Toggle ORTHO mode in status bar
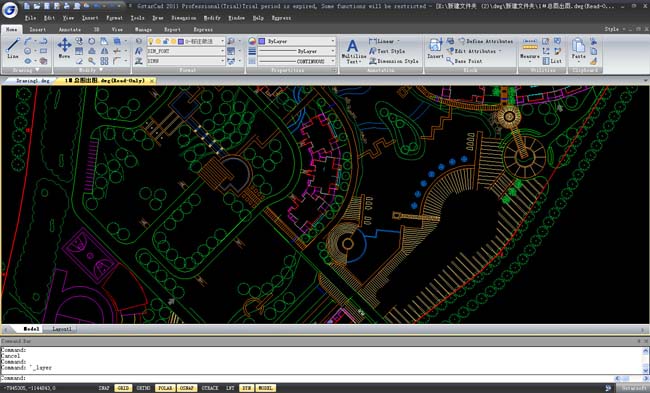This screenshot has height=393, width=650. point(143,388)
